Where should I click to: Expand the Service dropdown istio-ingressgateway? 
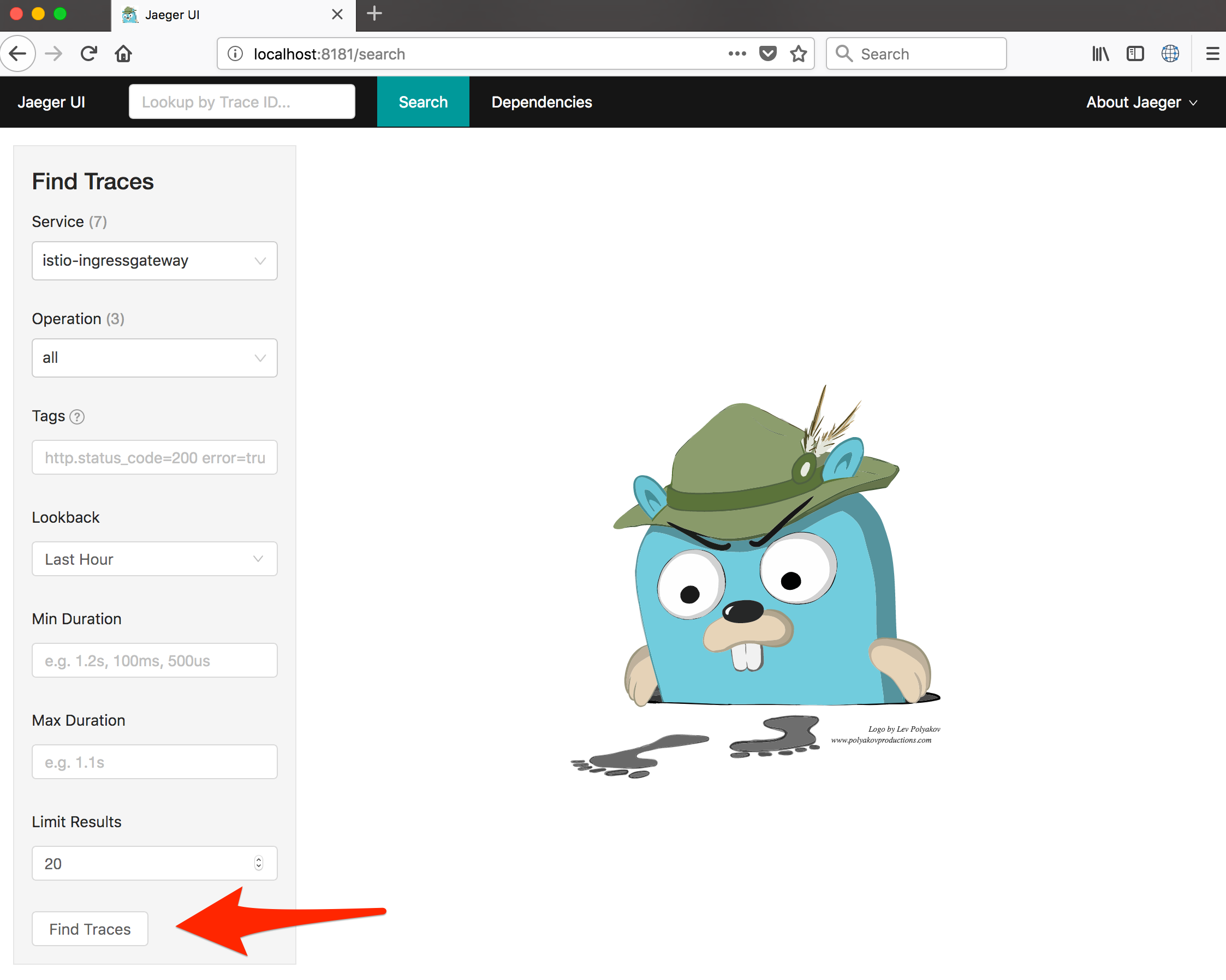(154, 261)
